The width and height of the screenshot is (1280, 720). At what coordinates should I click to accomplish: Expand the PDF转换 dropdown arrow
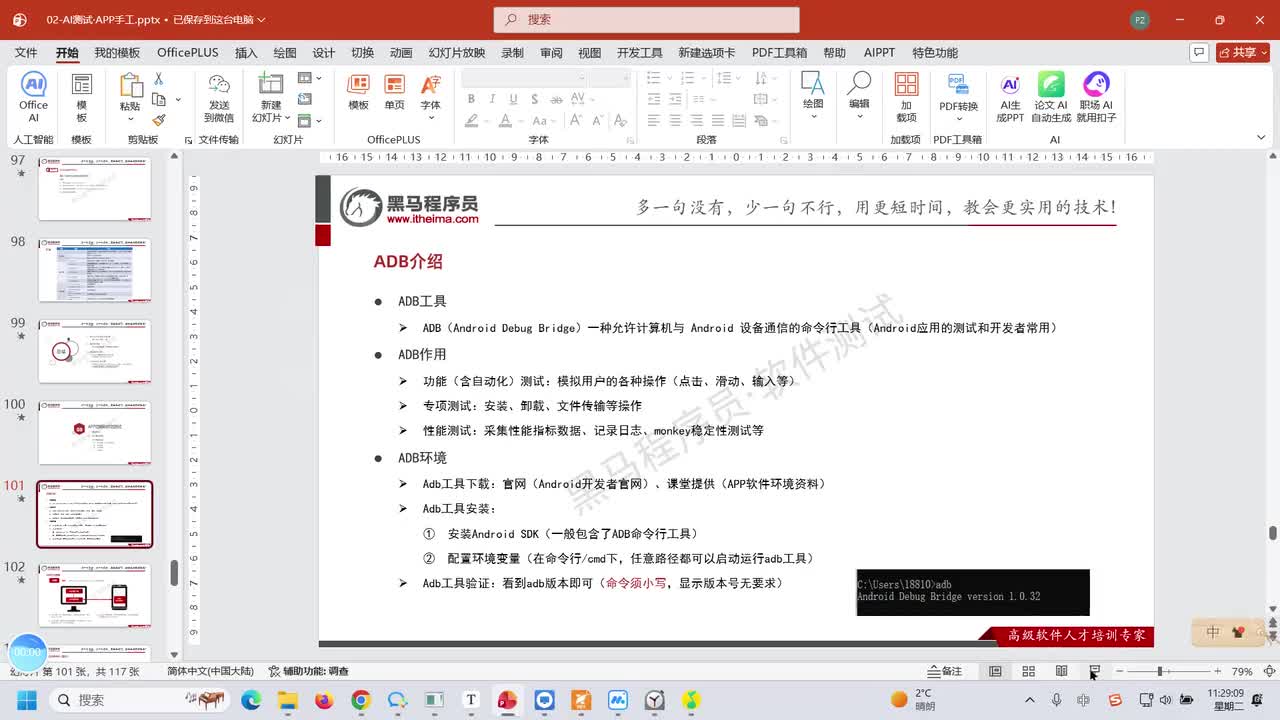[957, 119]
